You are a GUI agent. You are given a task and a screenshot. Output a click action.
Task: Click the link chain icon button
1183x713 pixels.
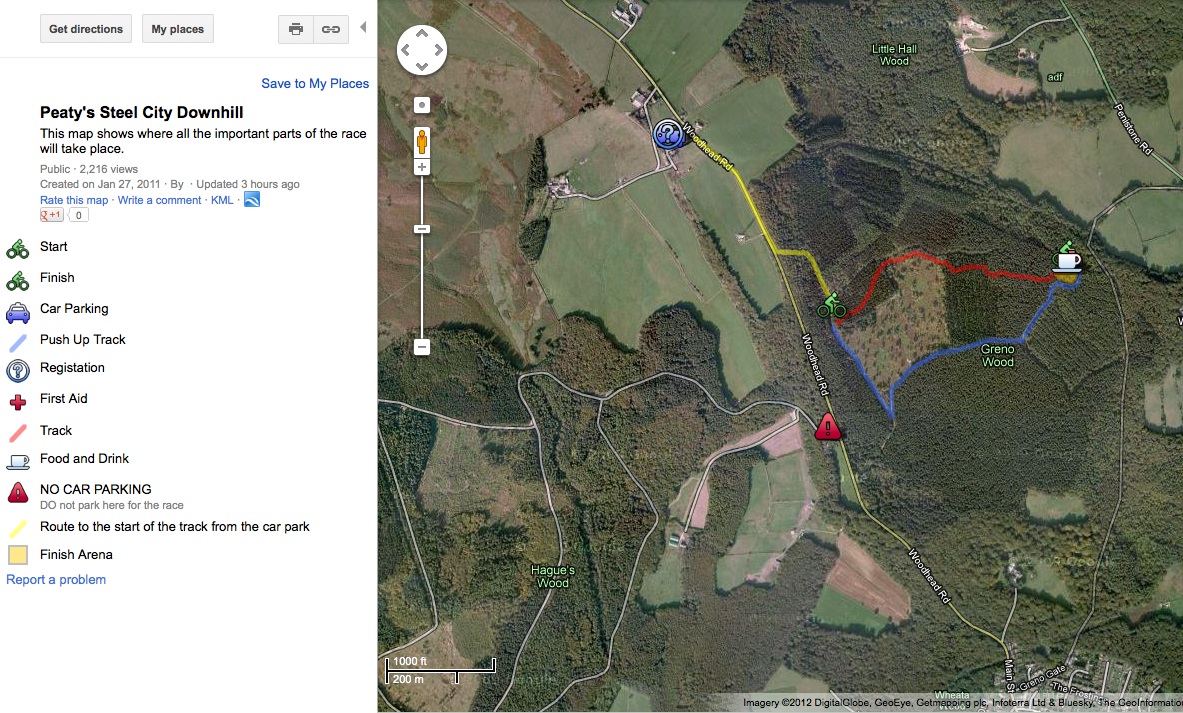pos(330,29)
